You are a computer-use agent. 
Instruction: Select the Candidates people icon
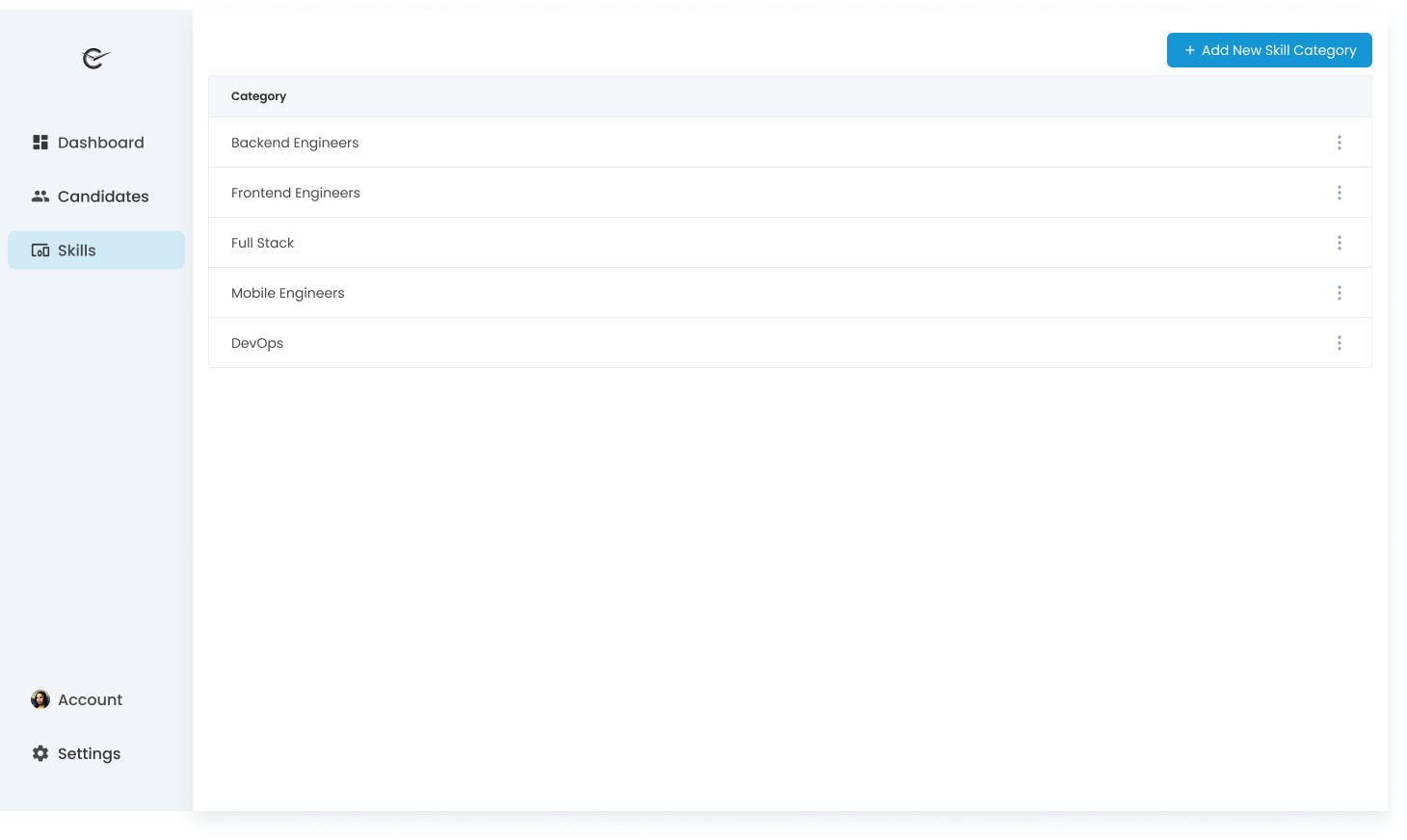(x=40, y=196)
